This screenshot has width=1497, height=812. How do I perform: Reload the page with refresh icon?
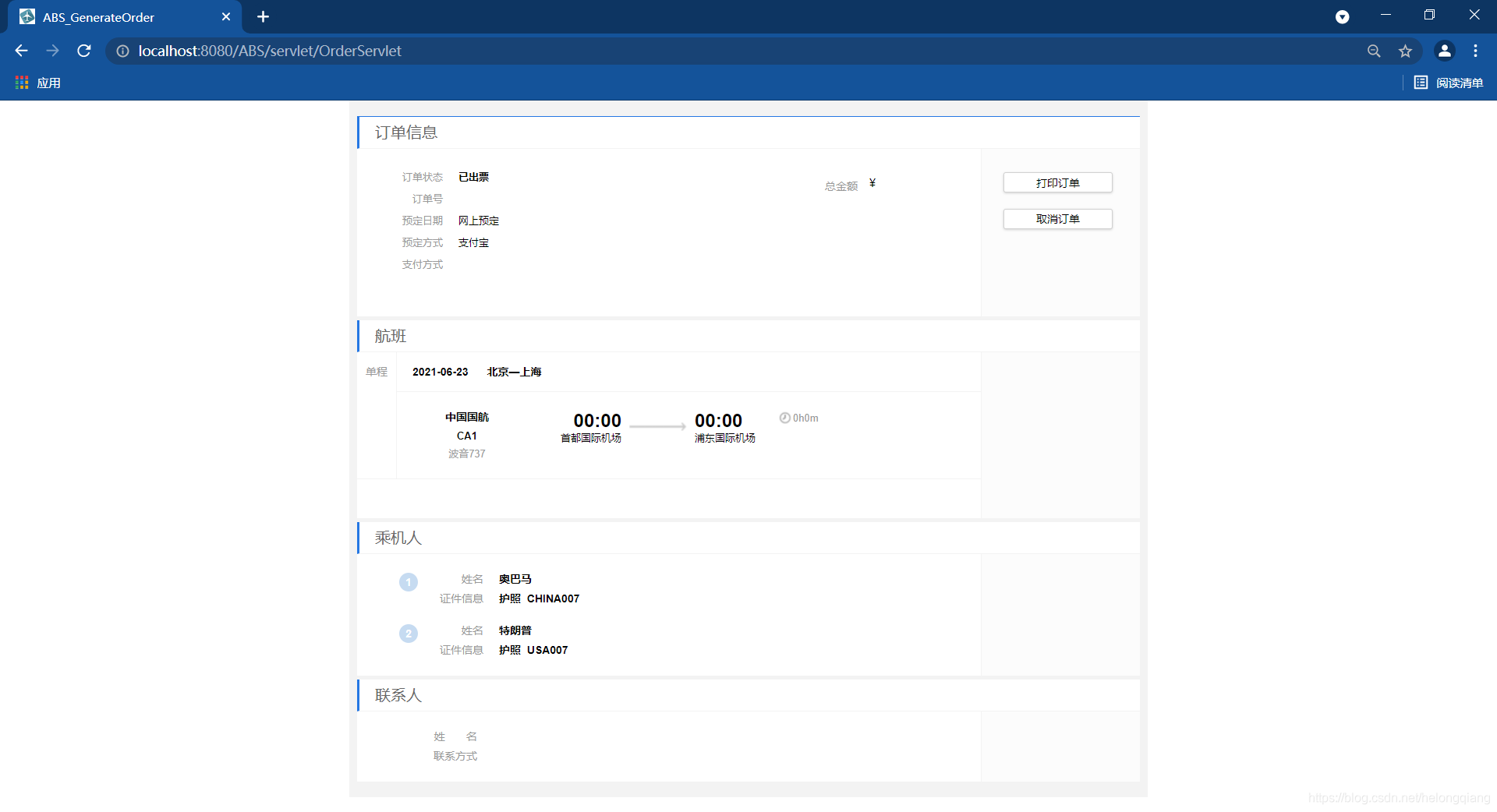[x=84, y=51]
